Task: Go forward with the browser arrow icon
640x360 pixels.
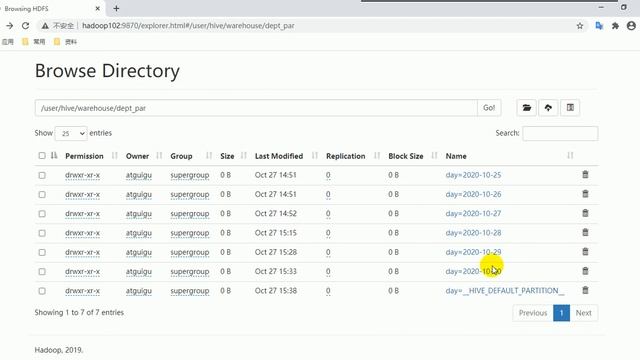Action: (x=9, y=26)
